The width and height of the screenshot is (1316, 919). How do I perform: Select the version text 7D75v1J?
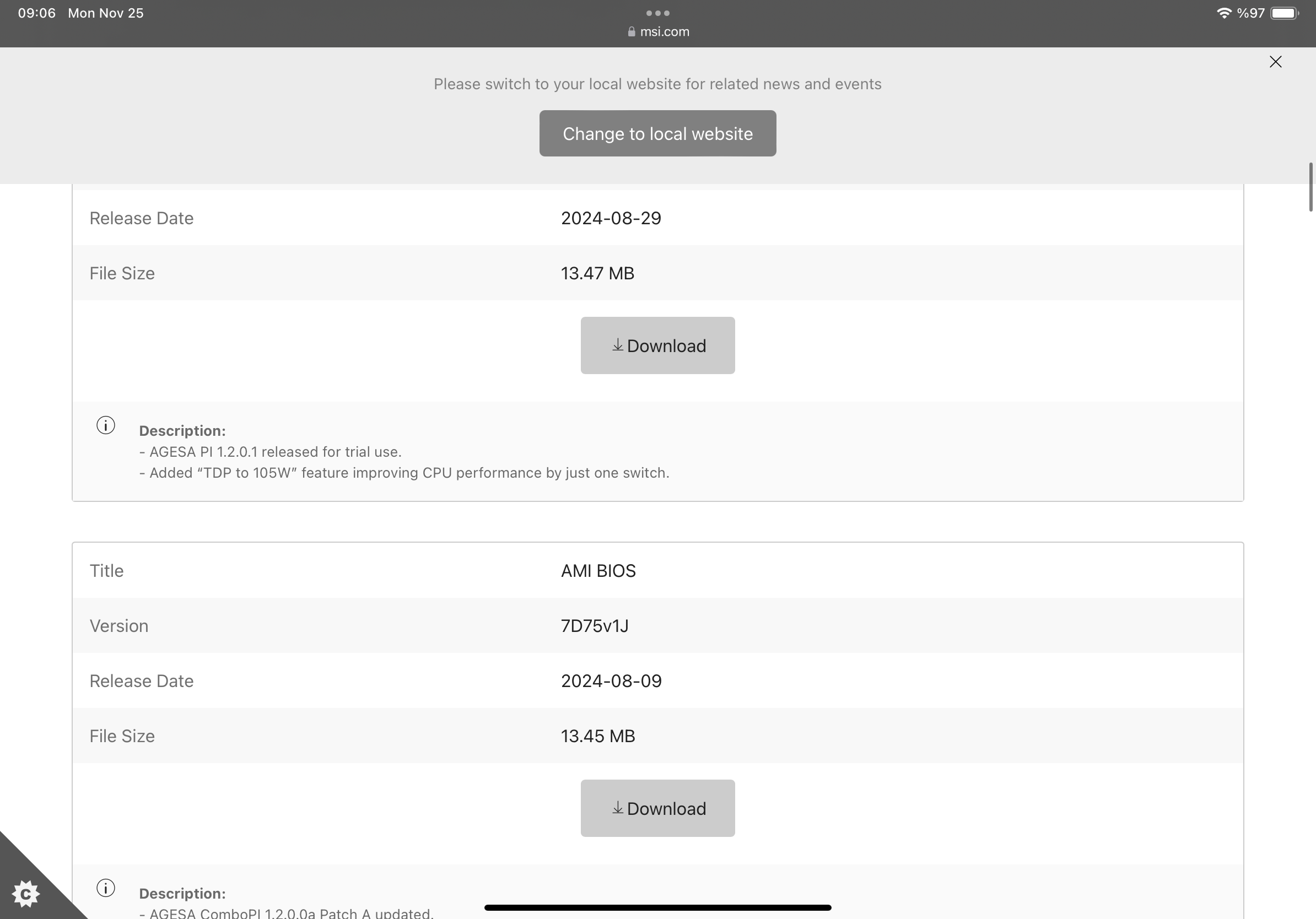click(595, 626)
